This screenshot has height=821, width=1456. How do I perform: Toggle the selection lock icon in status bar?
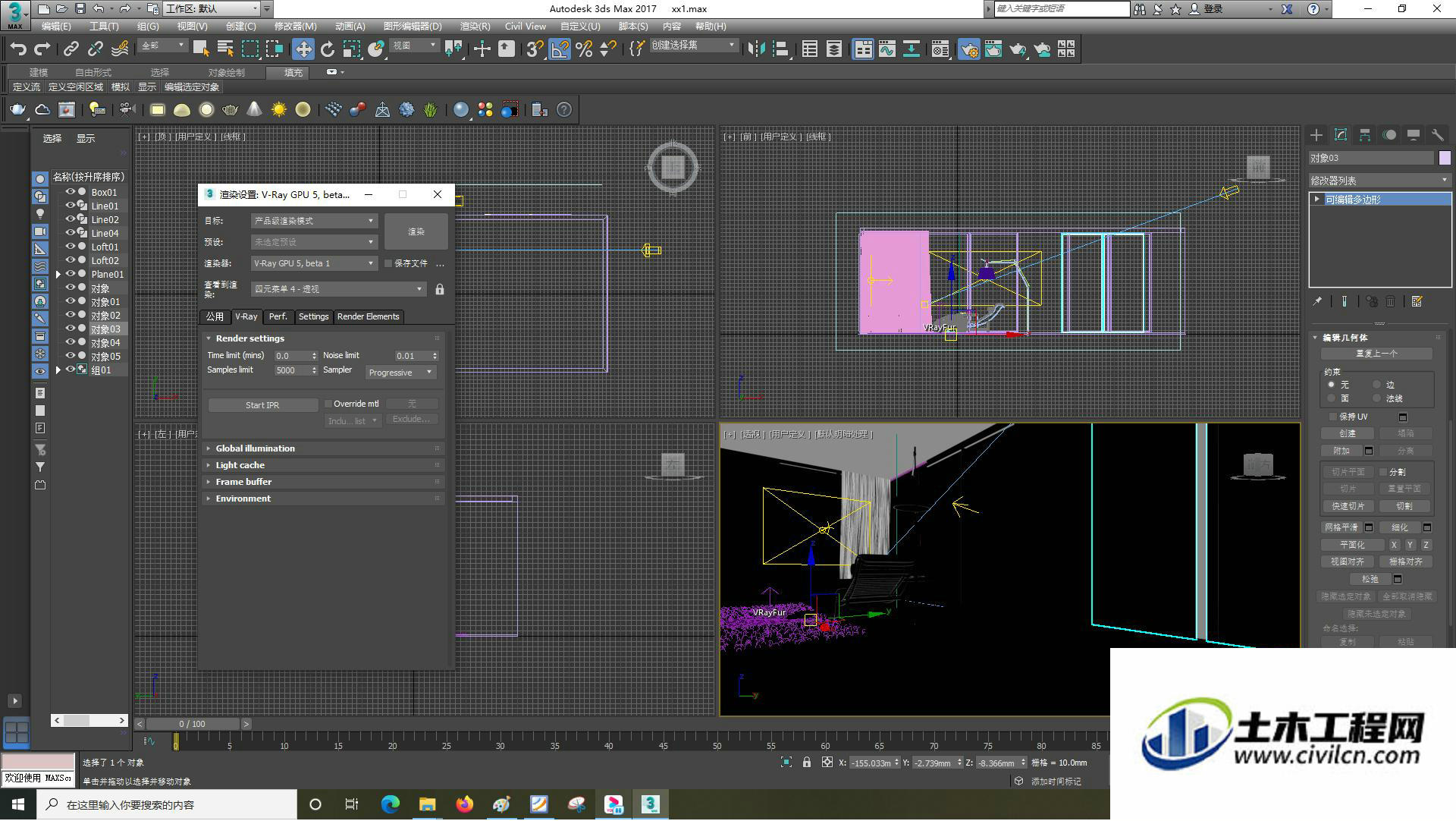point(807,763)
